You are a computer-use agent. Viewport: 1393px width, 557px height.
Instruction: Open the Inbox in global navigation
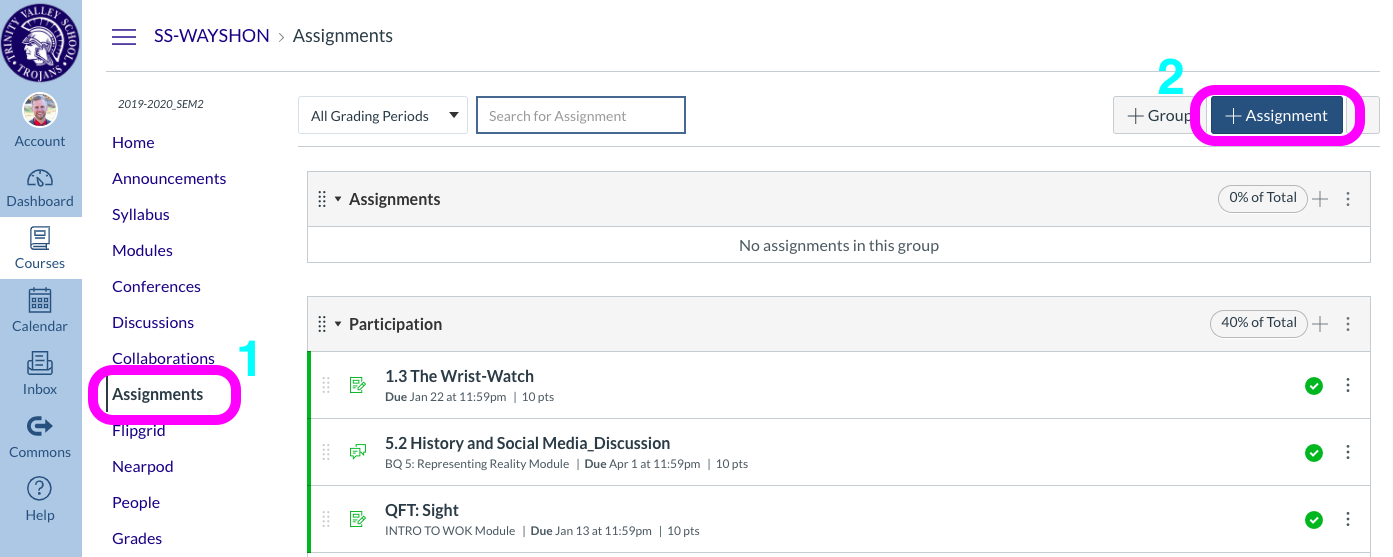[x=40, y=374]
